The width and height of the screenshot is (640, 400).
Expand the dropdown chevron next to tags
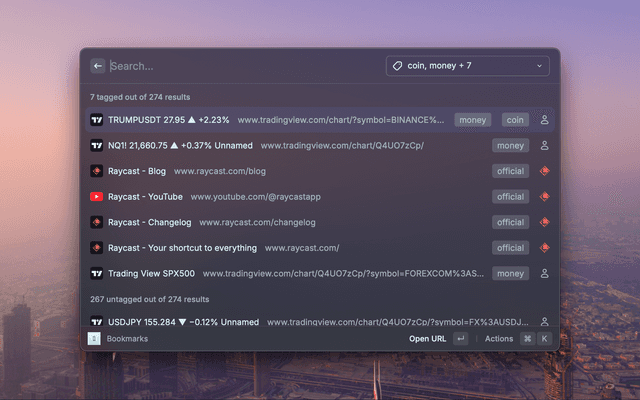point(540,66)
